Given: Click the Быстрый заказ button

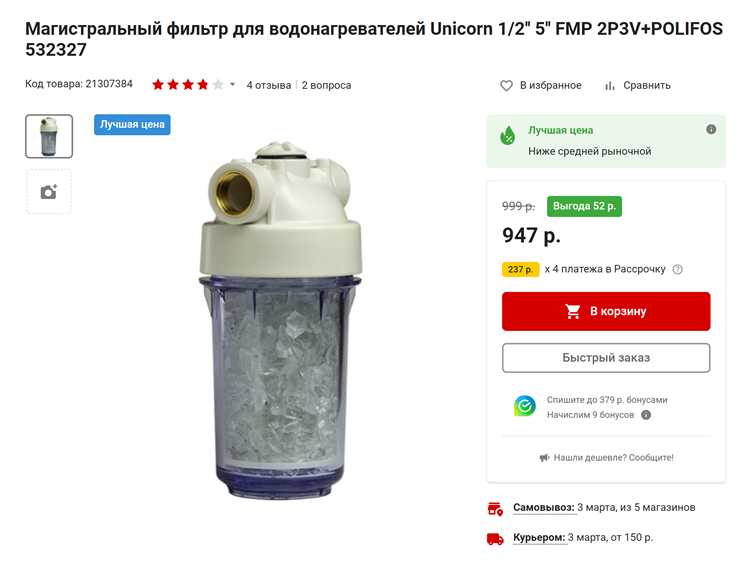Looking at the screenshot, I should [606, 358].
